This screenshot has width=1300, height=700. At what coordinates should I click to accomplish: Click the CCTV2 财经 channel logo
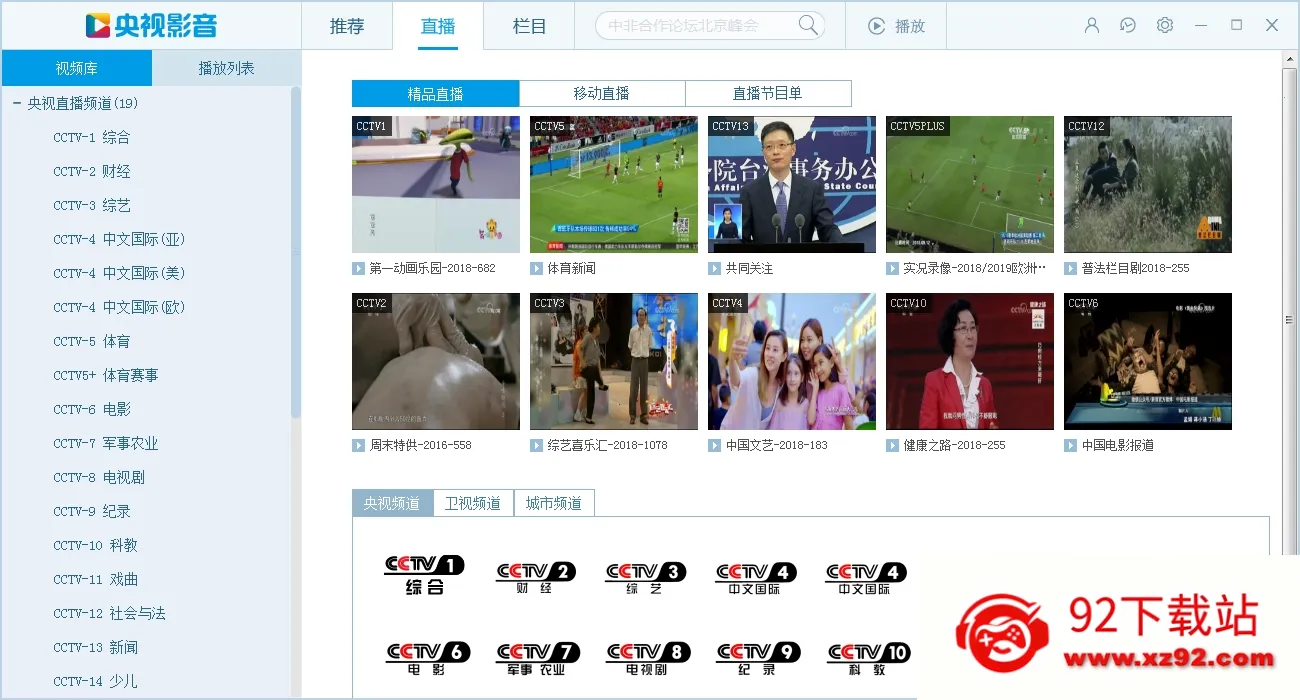click(x=536, y=577)
